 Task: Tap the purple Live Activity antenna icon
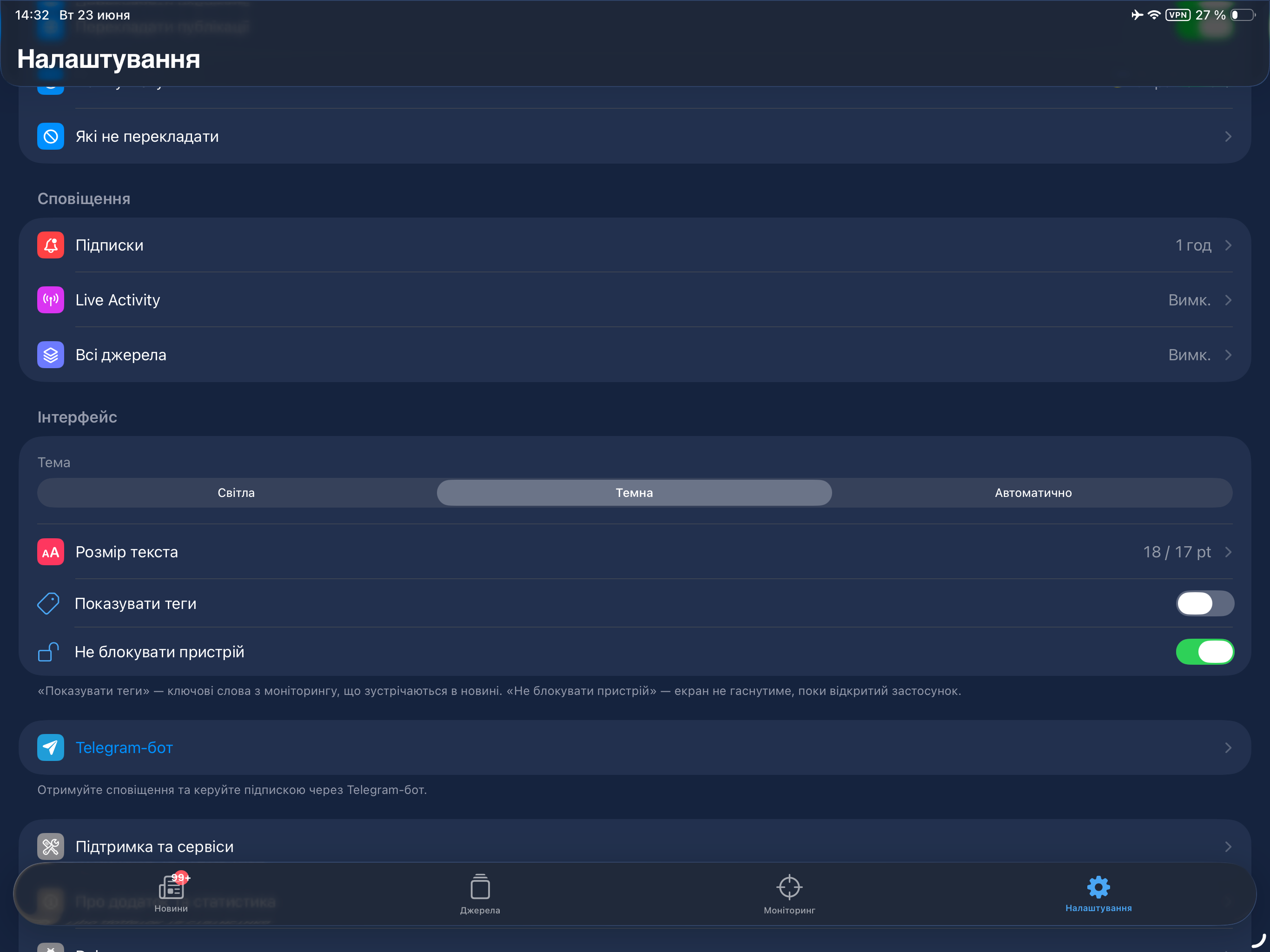51,300
